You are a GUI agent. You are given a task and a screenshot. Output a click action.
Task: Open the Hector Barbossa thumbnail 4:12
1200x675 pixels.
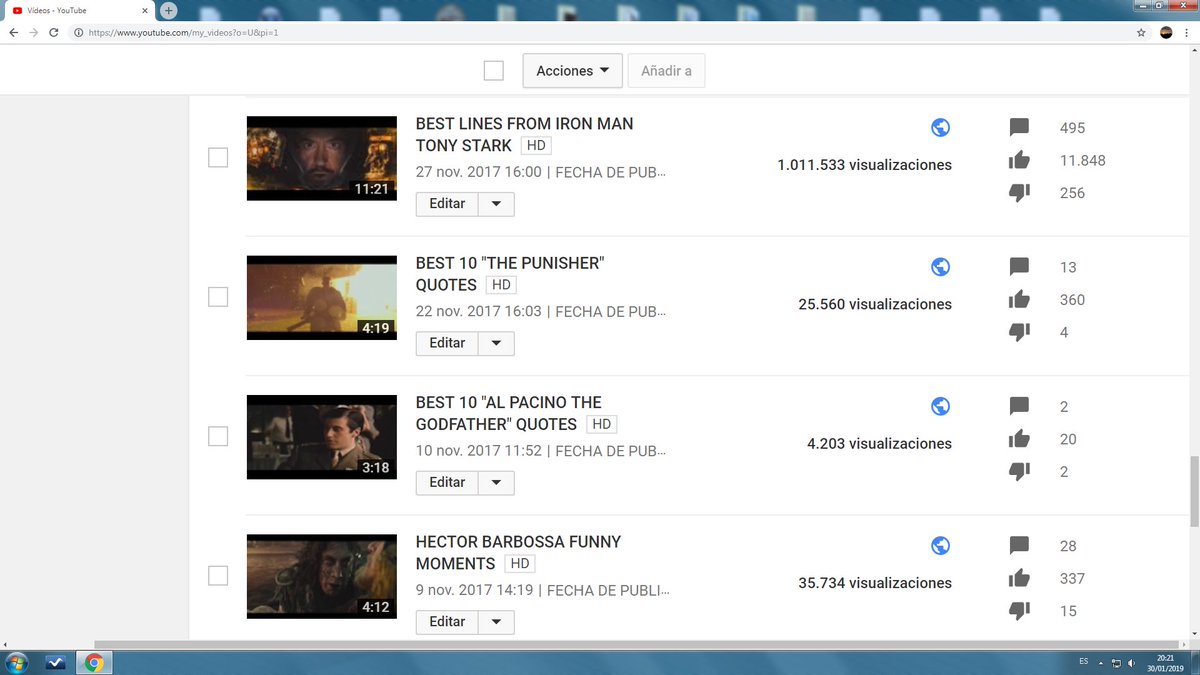(322, 576)
